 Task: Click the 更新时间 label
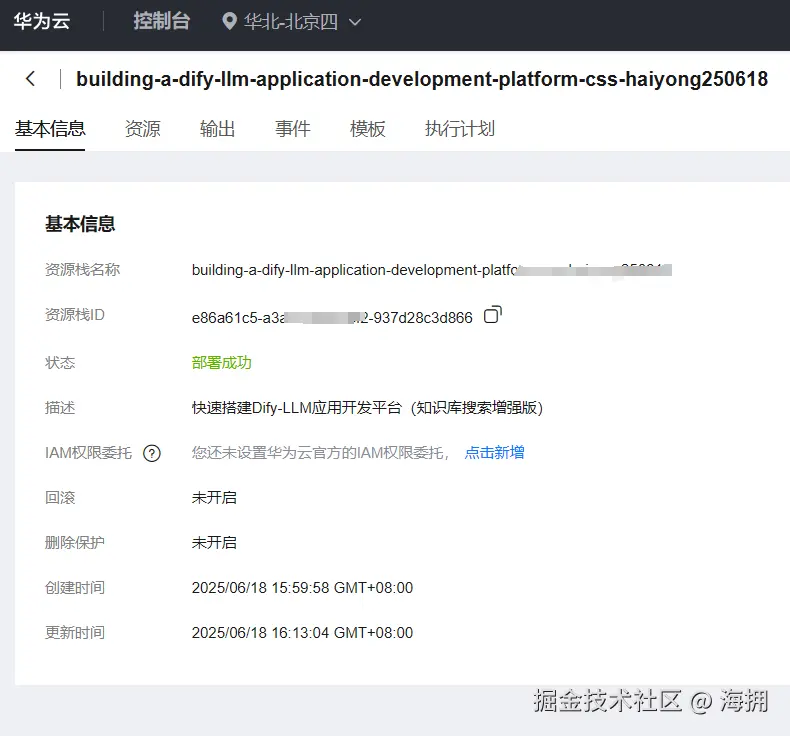pyautogui.click(x=75, y=633)
